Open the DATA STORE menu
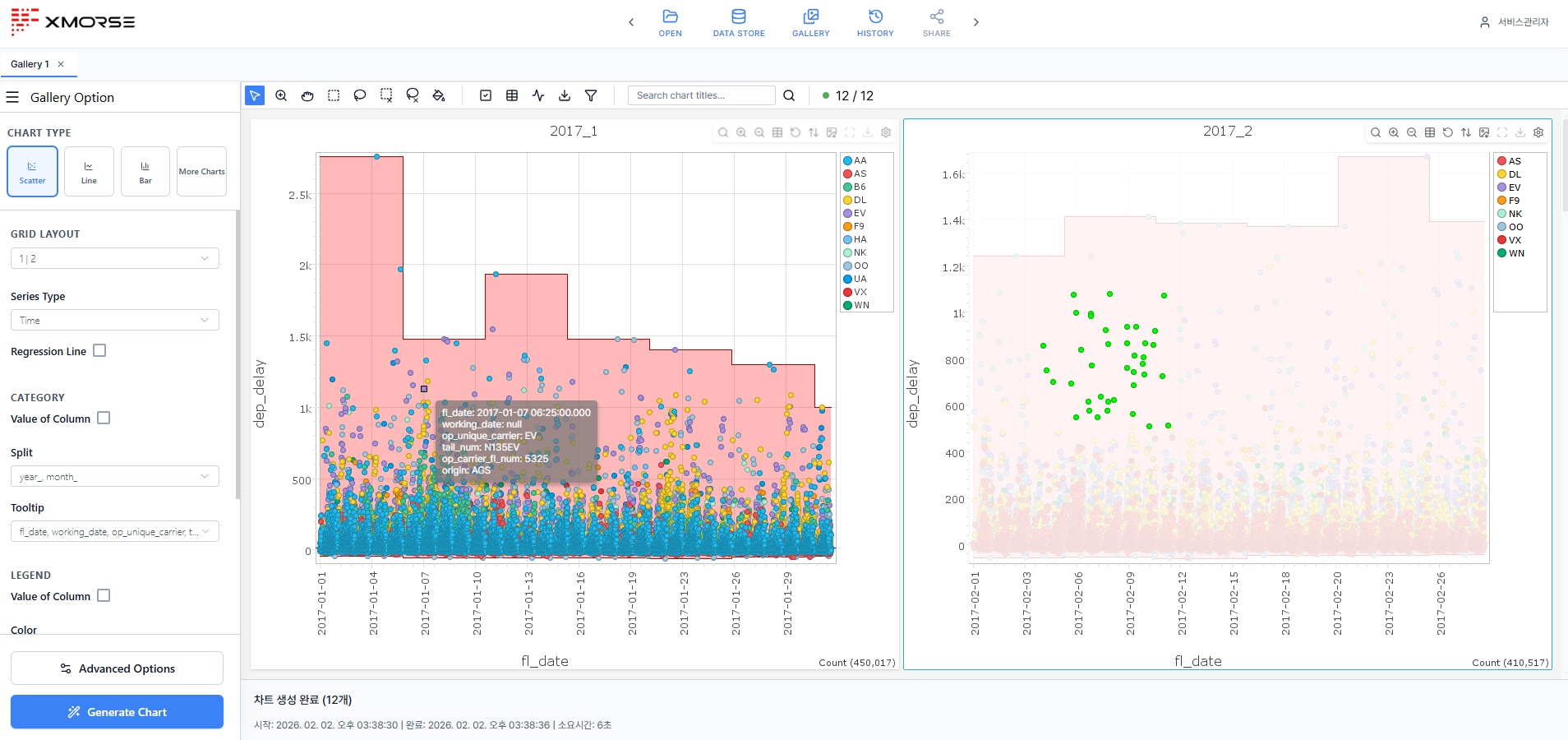Image resolution: width=1568 pixels, height=740 pixels. click(739, 23)
